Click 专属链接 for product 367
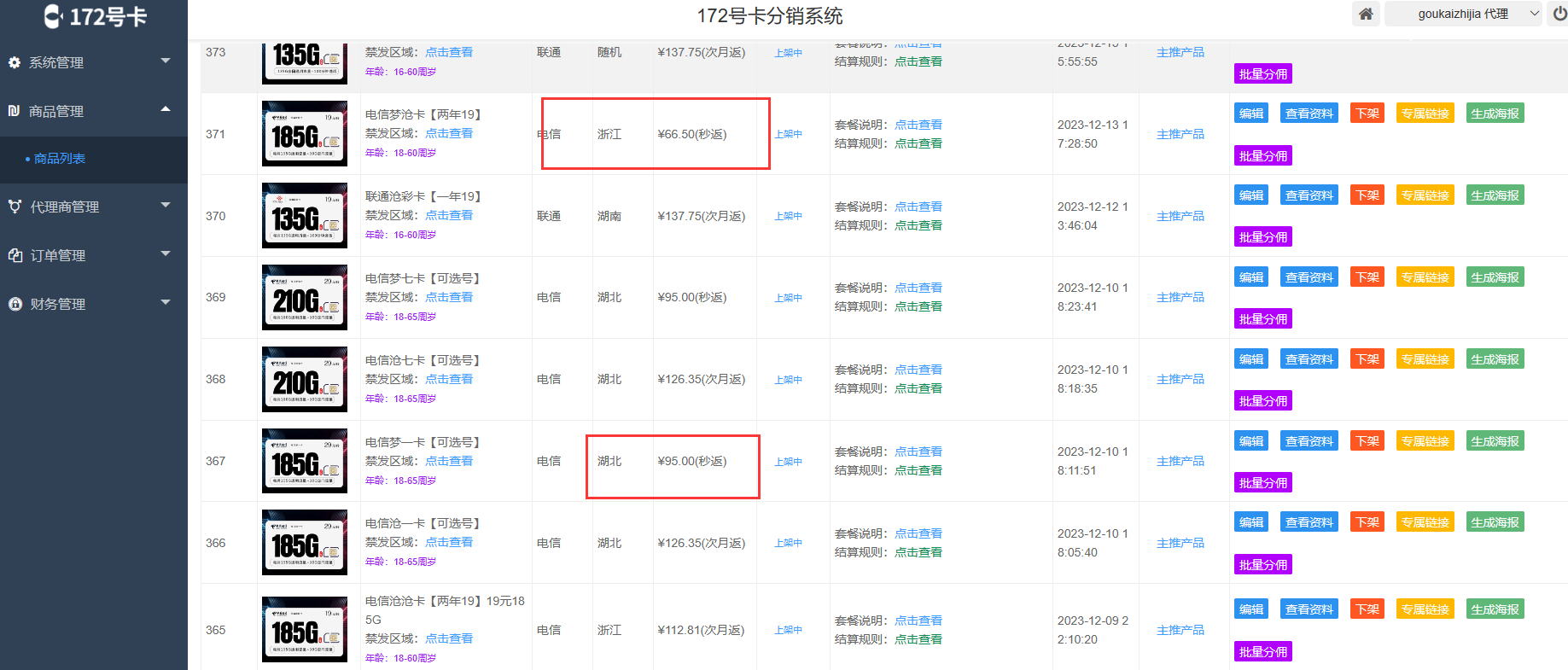Viewport: 1568px width, 670px height. click(x=1425, y=441)
